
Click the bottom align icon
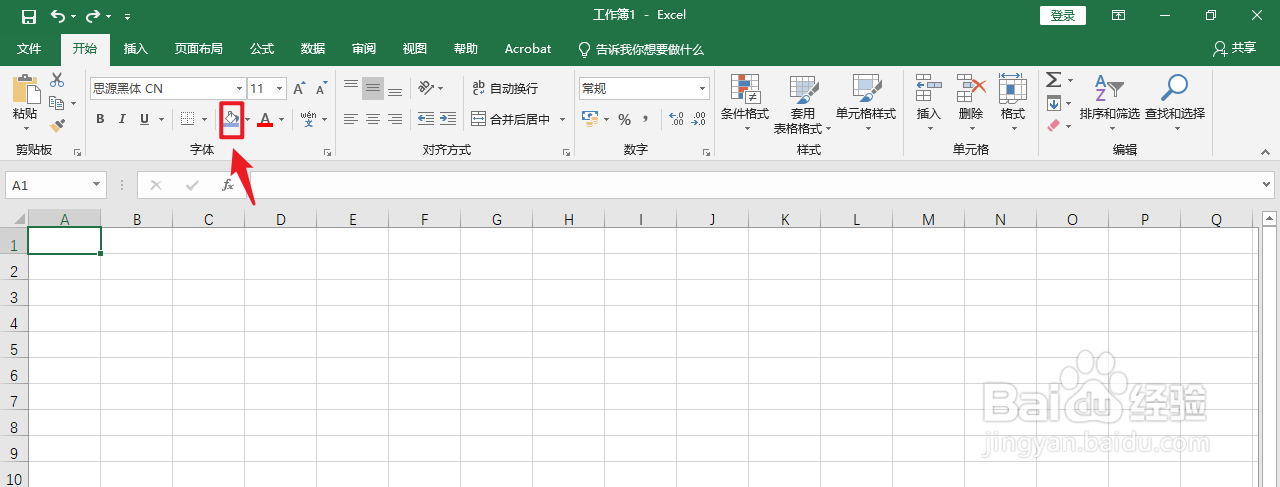click(395, 89)
